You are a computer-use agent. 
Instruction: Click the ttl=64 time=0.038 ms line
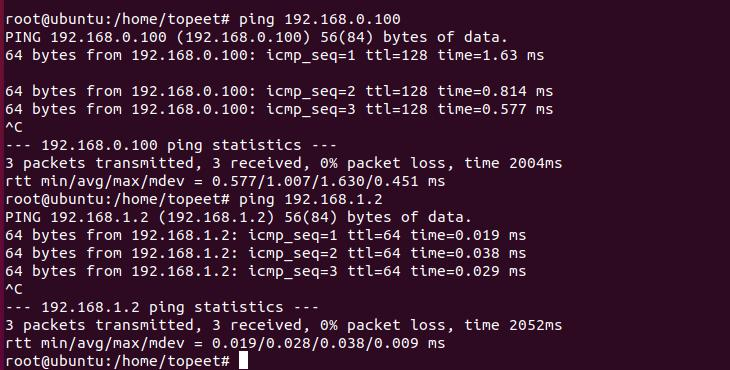(x=265, y=253)
